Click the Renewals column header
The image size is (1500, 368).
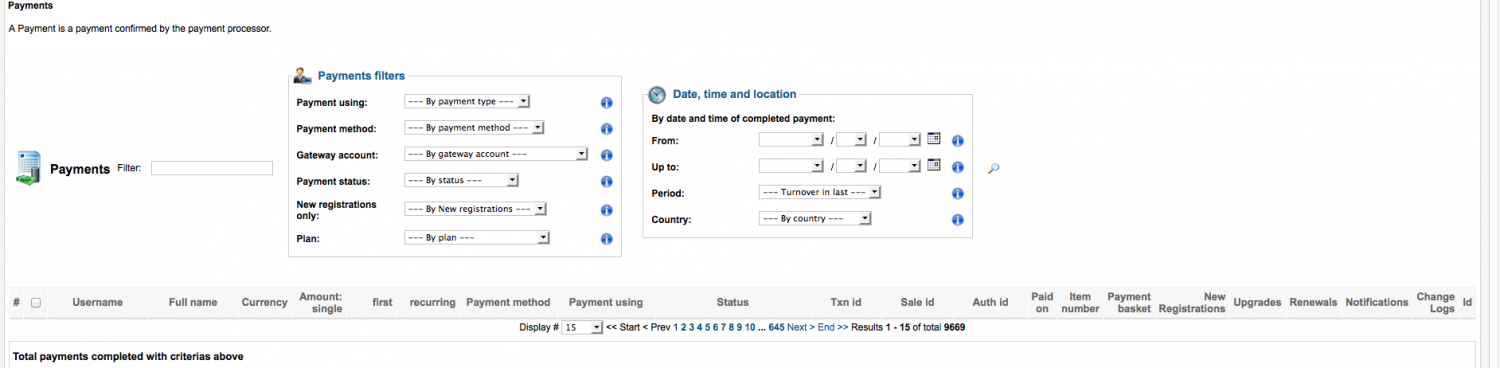[1314, 302]
